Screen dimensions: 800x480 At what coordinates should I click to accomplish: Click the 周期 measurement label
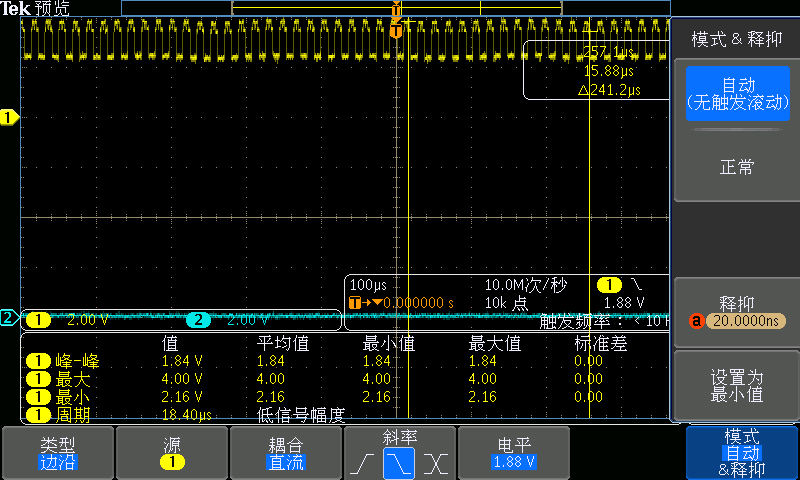click(x=73, y=415)
